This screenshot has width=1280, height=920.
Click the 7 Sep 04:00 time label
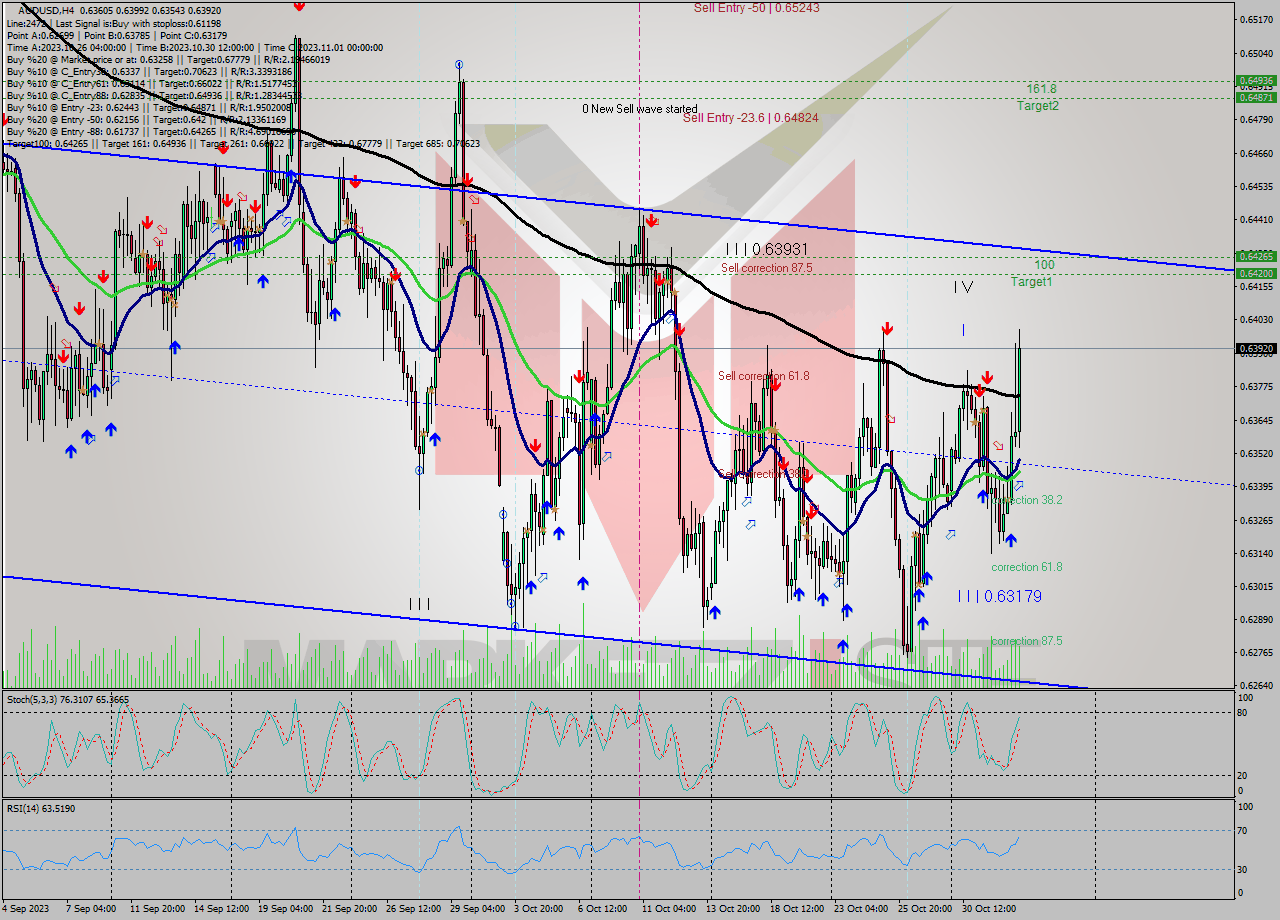coord(90,909)
